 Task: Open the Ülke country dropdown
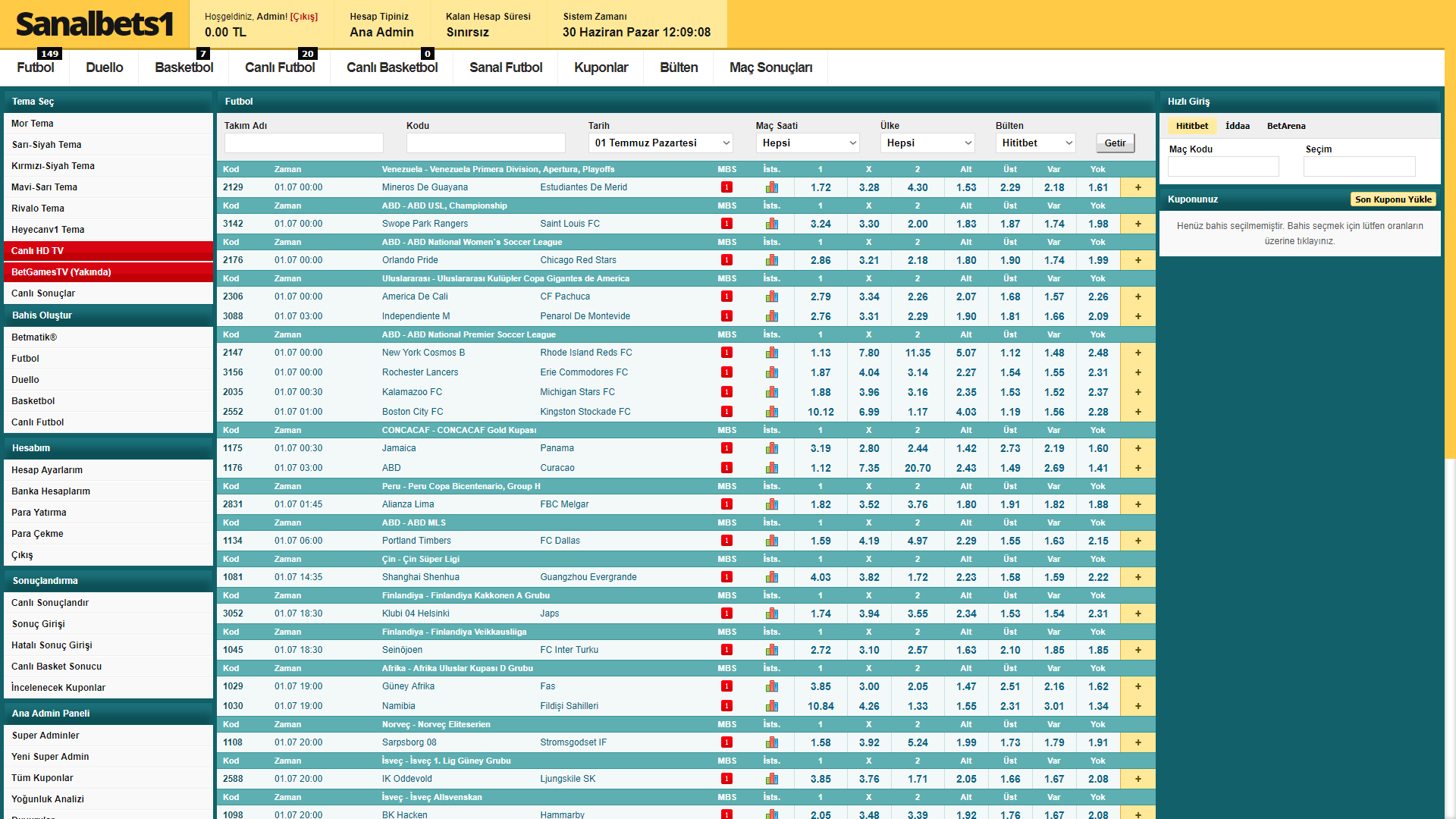(x=928, y=143)
